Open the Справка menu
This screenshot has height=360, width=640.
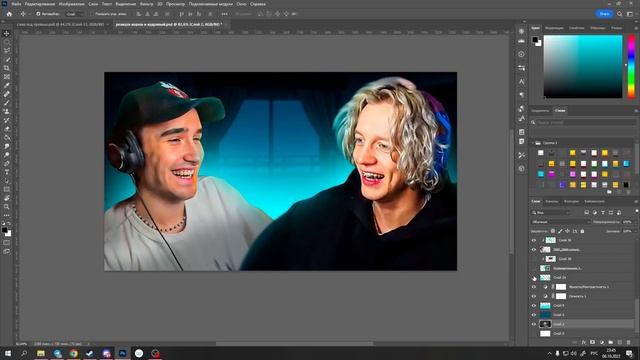(x=258, y=4)
